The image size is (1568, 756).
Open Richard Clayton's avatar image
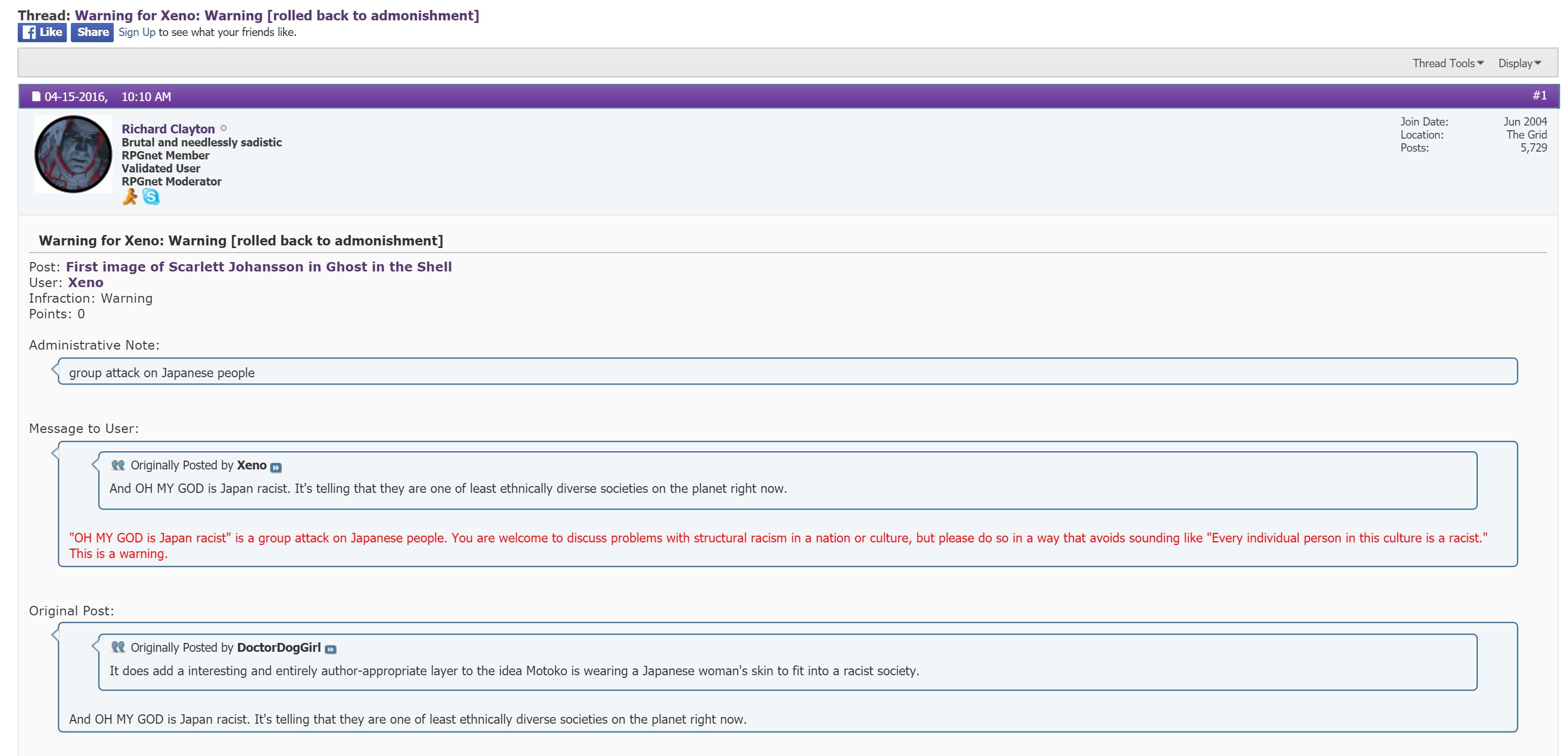click(x=73, y=154)
